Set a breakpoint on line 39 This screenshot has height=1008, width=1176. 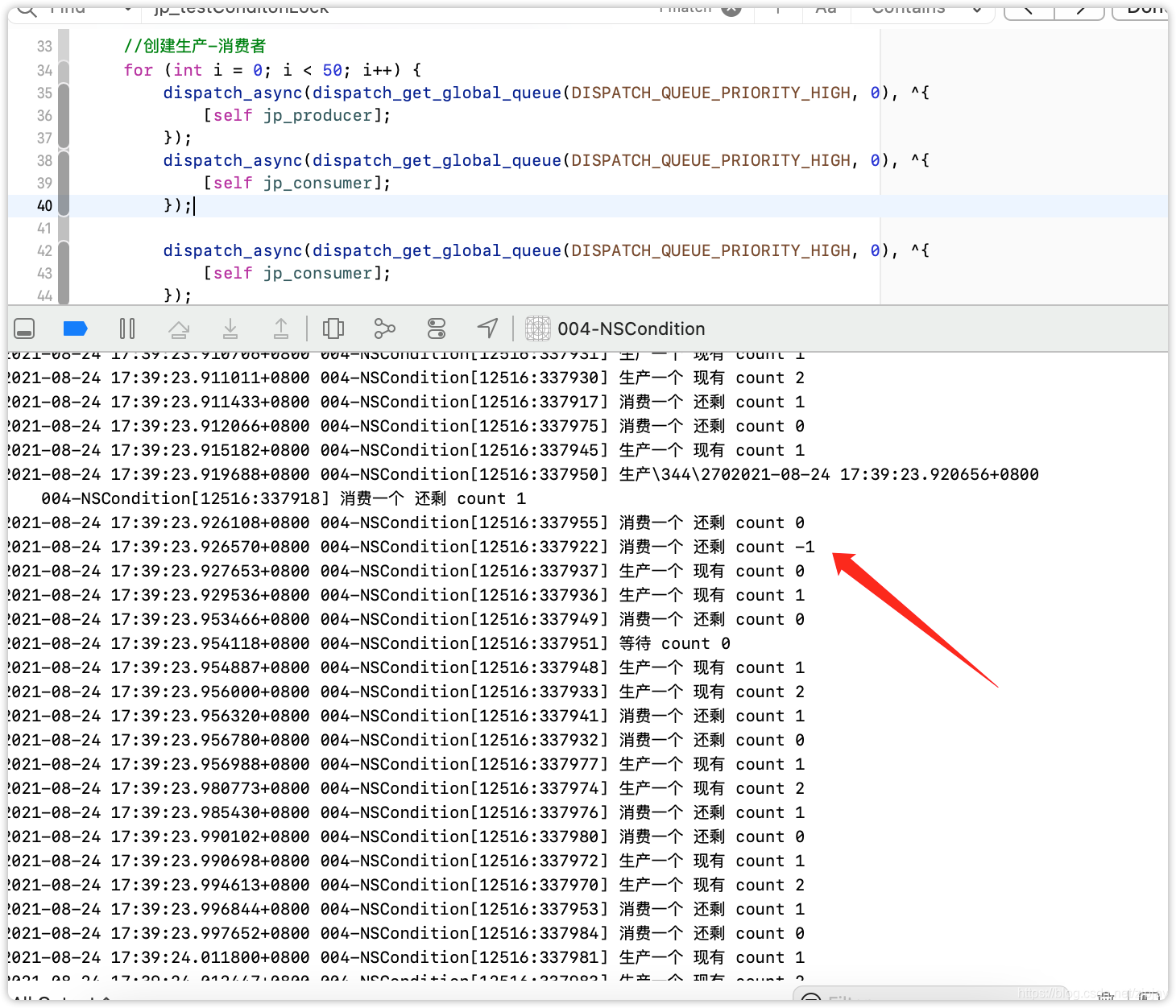44,183
